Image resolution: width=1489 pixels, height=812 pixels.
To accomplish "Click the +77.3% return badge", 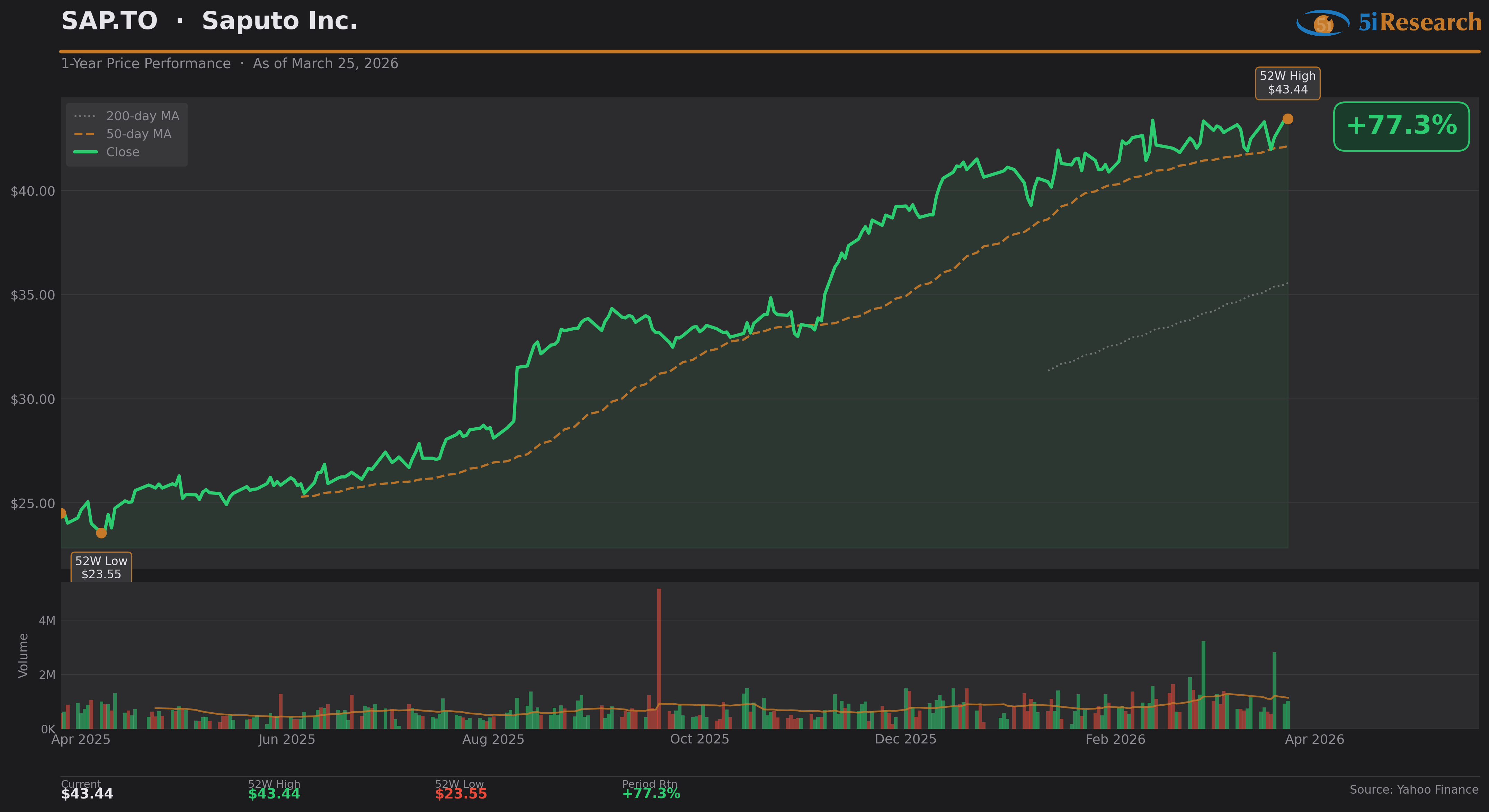I will click(x=1401, y=126).
